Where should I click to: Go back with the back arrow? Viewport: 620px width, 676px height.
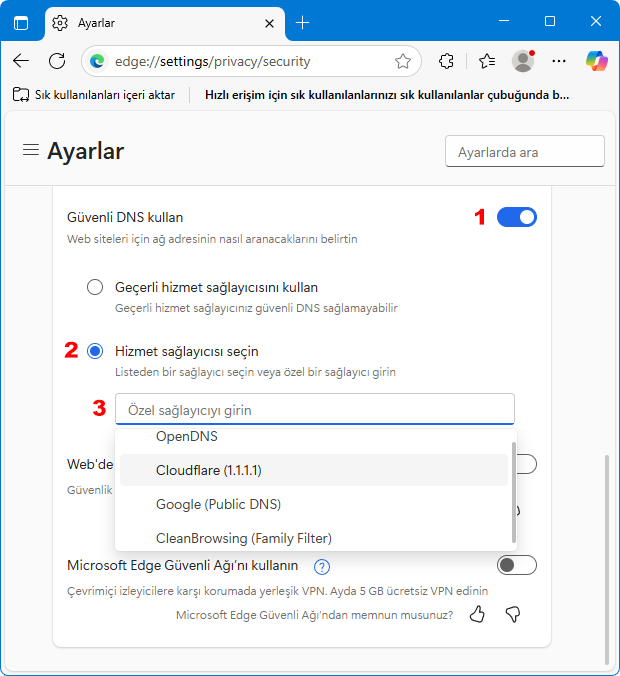[x=21, y=61]
